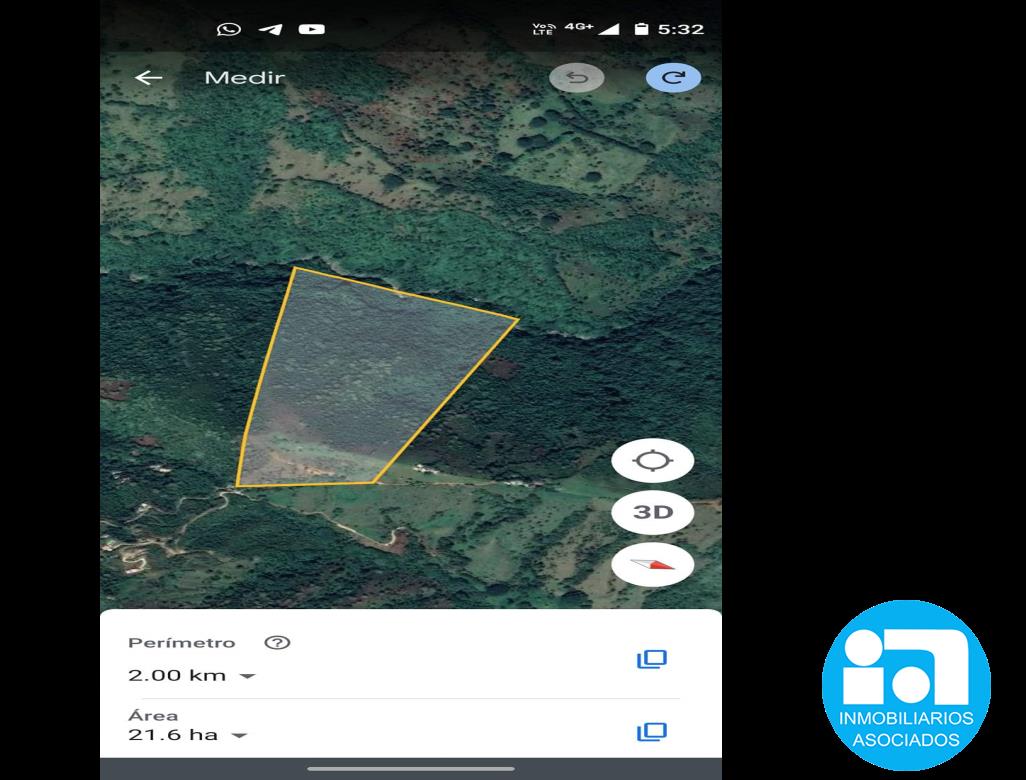Image resolution: width=1026 pixels, height=780 pixels.
Task: Copy the perimeter value
Action: pos(652,659)
